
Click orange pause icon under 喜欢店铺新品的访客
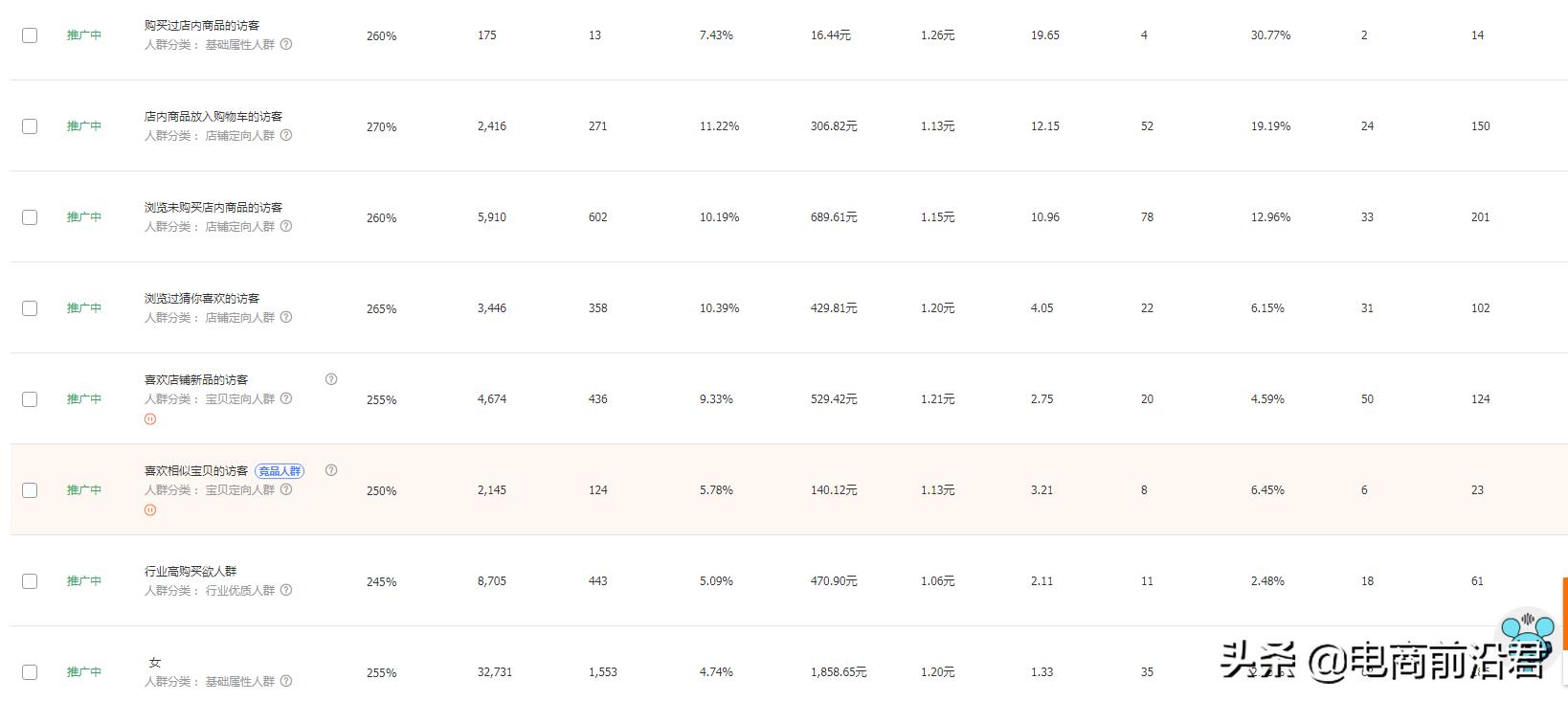click(x=150, y=419)
